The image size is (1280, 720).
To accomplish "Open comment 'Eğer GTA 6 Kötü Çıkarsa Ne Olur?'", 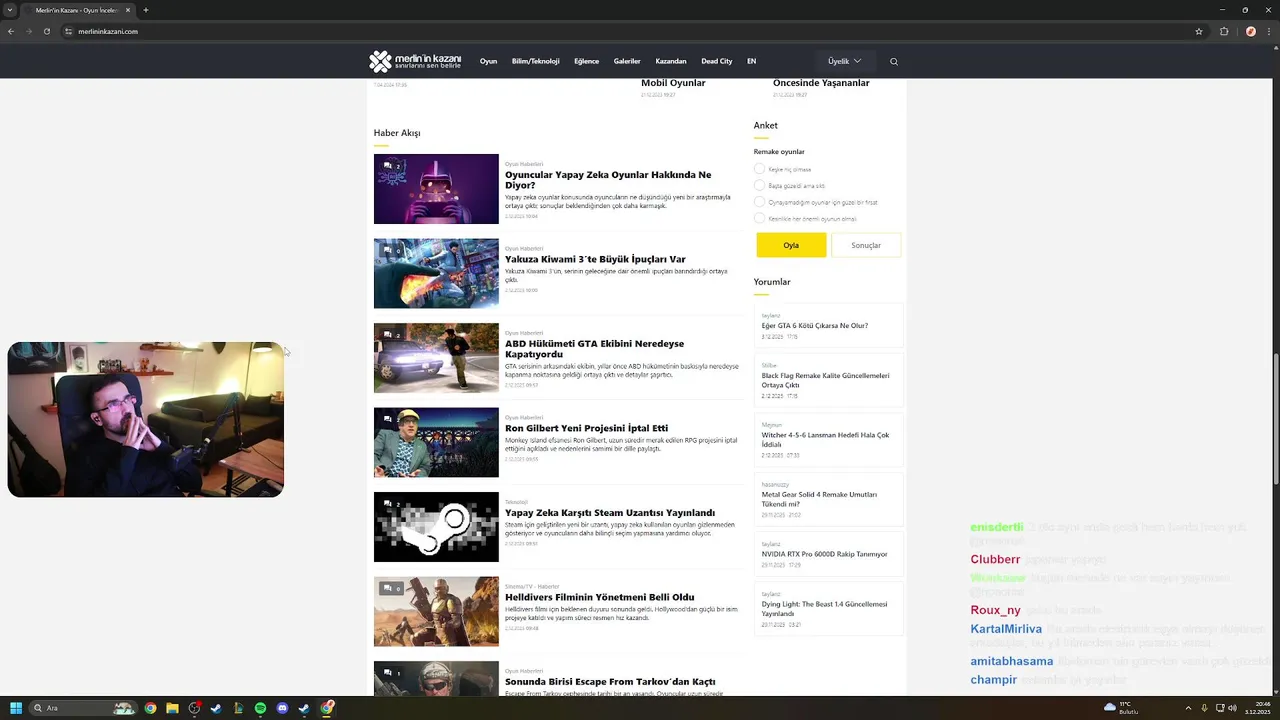I will pos(815,326).
